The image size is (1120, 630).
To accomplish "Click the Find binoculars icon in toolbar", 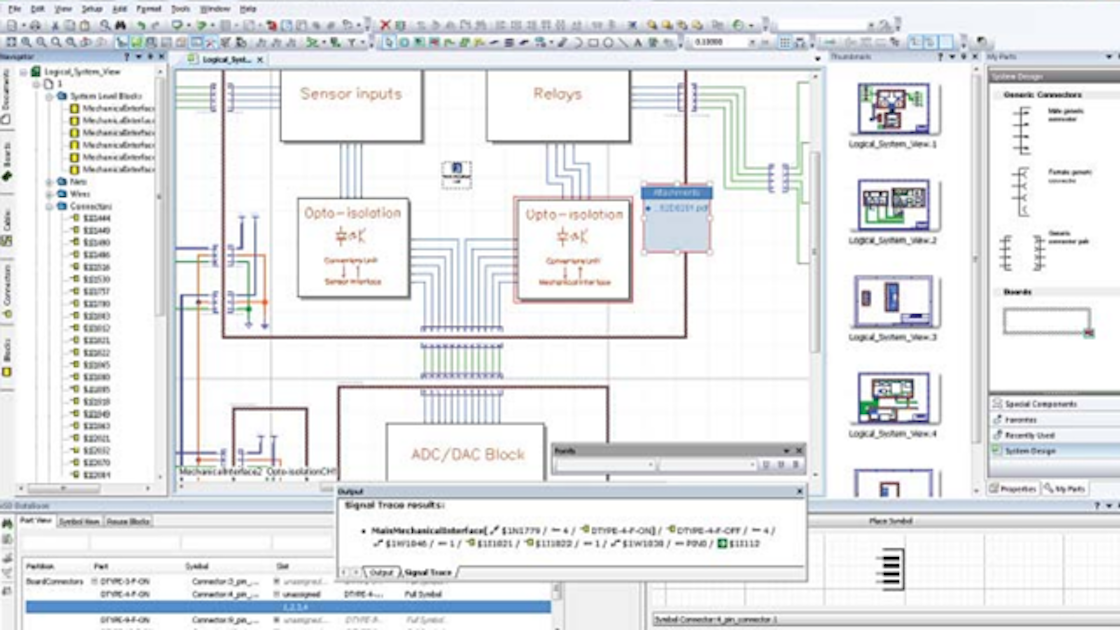I will coord(121,25).
